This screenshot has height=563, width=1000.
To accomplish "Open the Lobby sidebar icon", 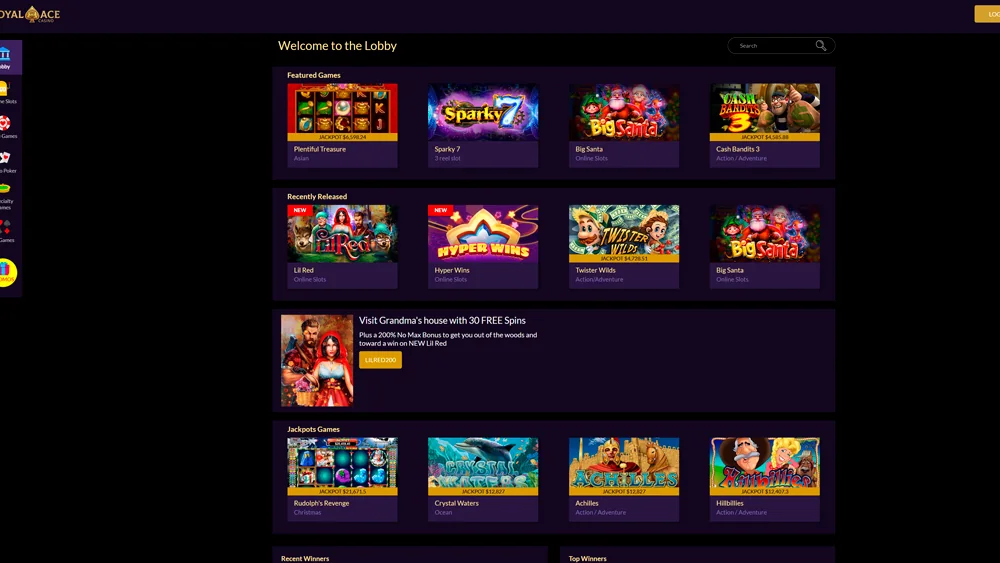I will (6, 54).
